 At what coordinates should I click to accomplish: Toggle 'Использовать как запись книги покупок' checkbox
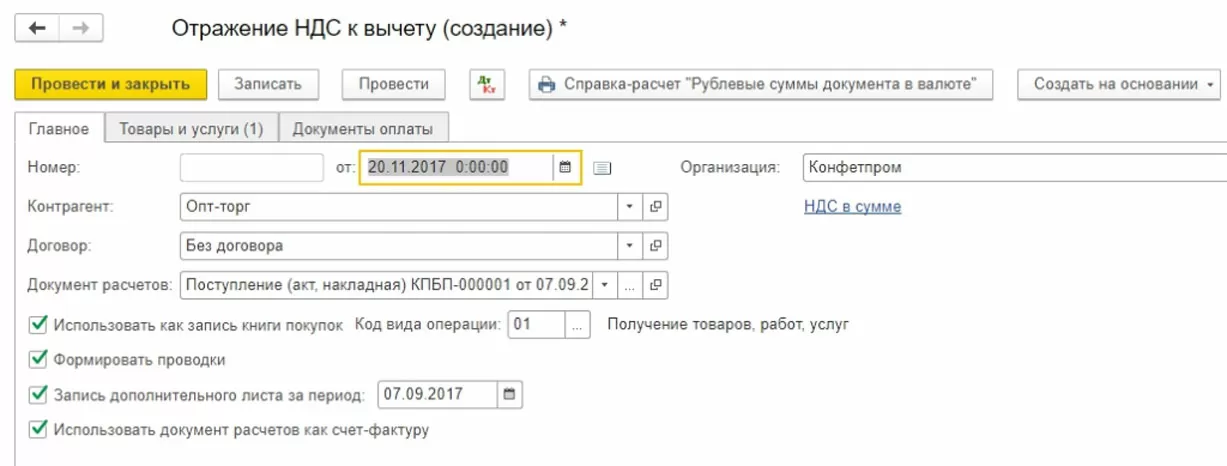coord(39,325)
